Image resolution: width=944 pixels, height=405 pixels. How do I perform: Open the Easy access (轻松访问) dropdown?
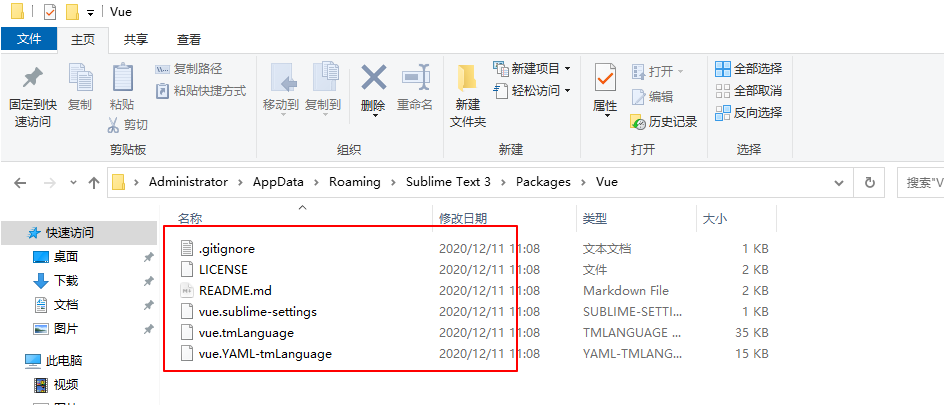pyautogui.click(x=532, y=91)
